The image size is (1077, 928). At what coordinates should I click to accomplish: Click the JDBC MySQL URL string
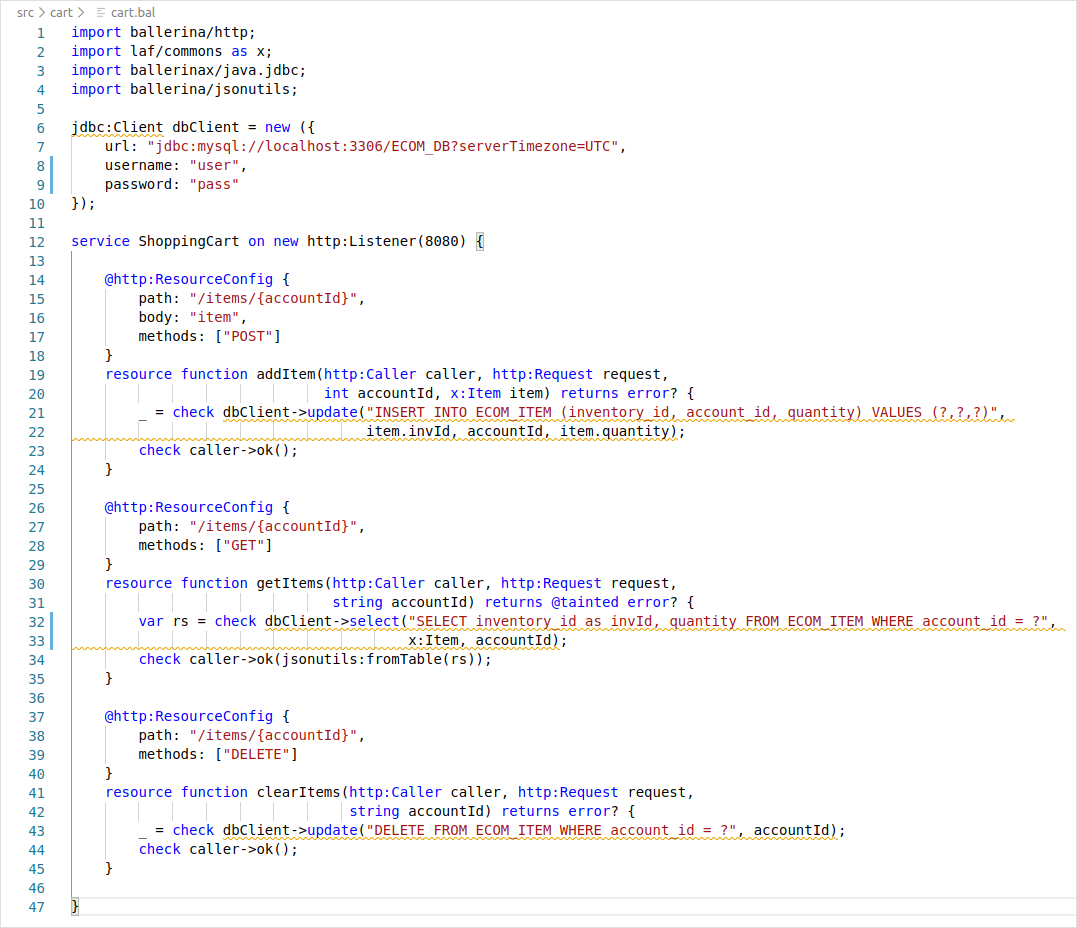pos(383,146)
